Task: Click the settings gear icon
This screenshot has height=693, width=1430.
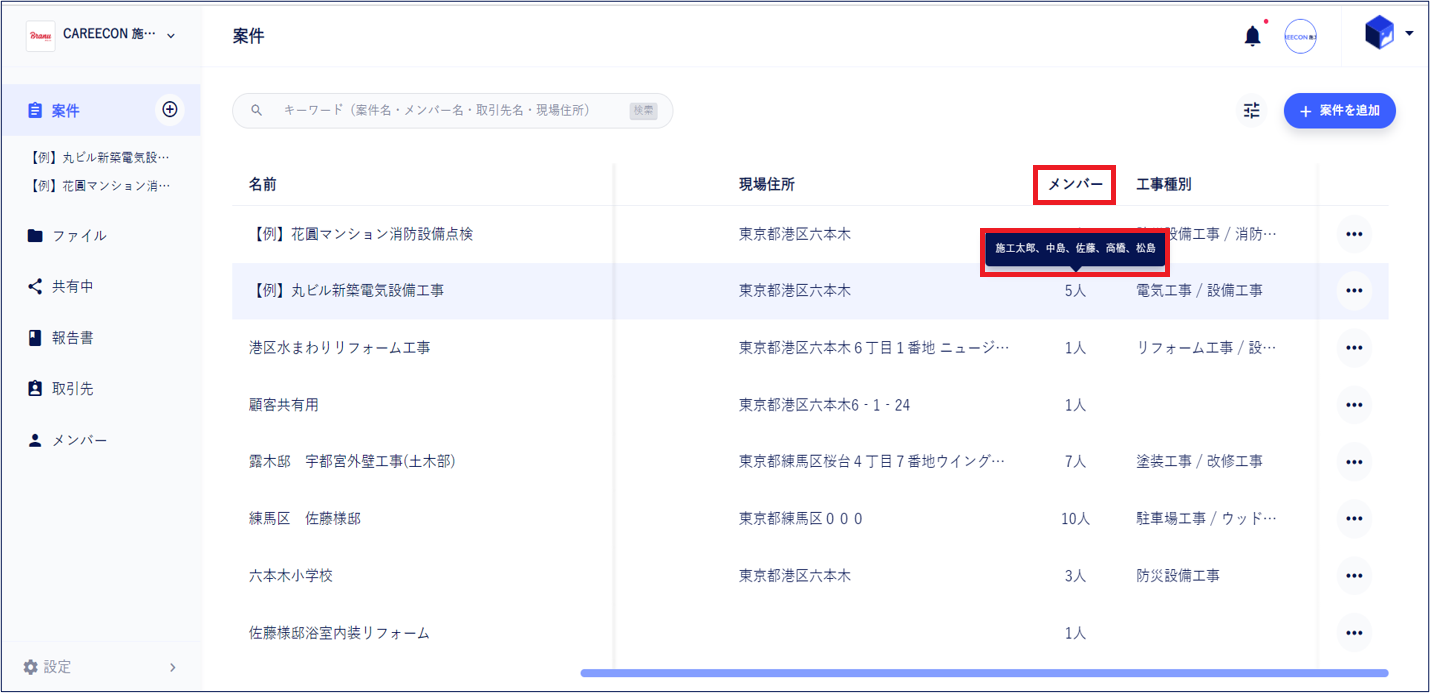Action: [x=30, y=667]
